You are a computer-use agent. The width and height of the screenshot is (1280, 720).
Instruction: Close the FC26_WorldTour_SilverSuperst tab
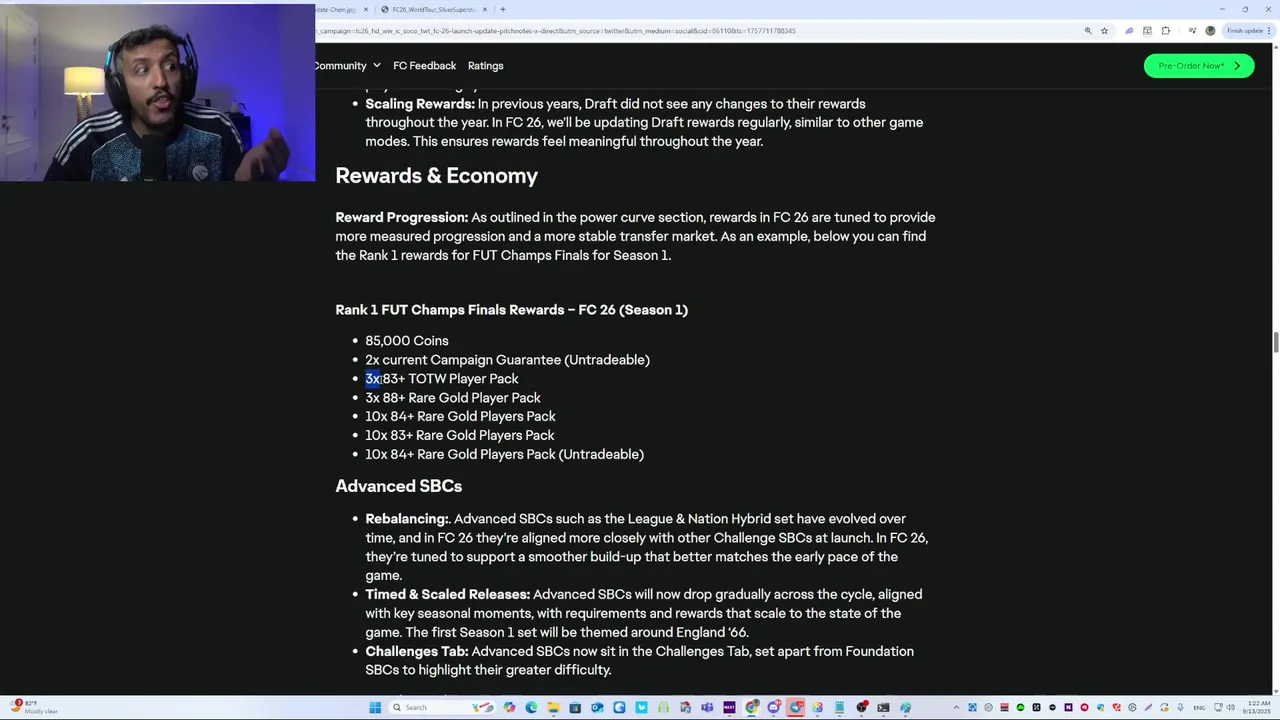(486, 10)
